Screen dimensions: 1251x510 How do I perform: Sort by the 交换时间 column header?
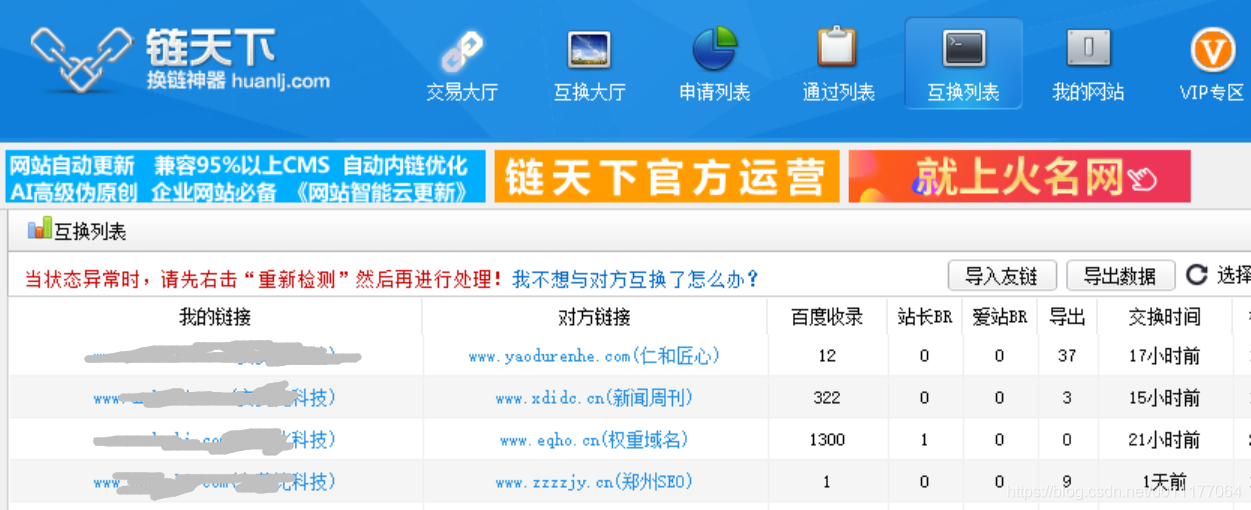[x=1164, y=317]
